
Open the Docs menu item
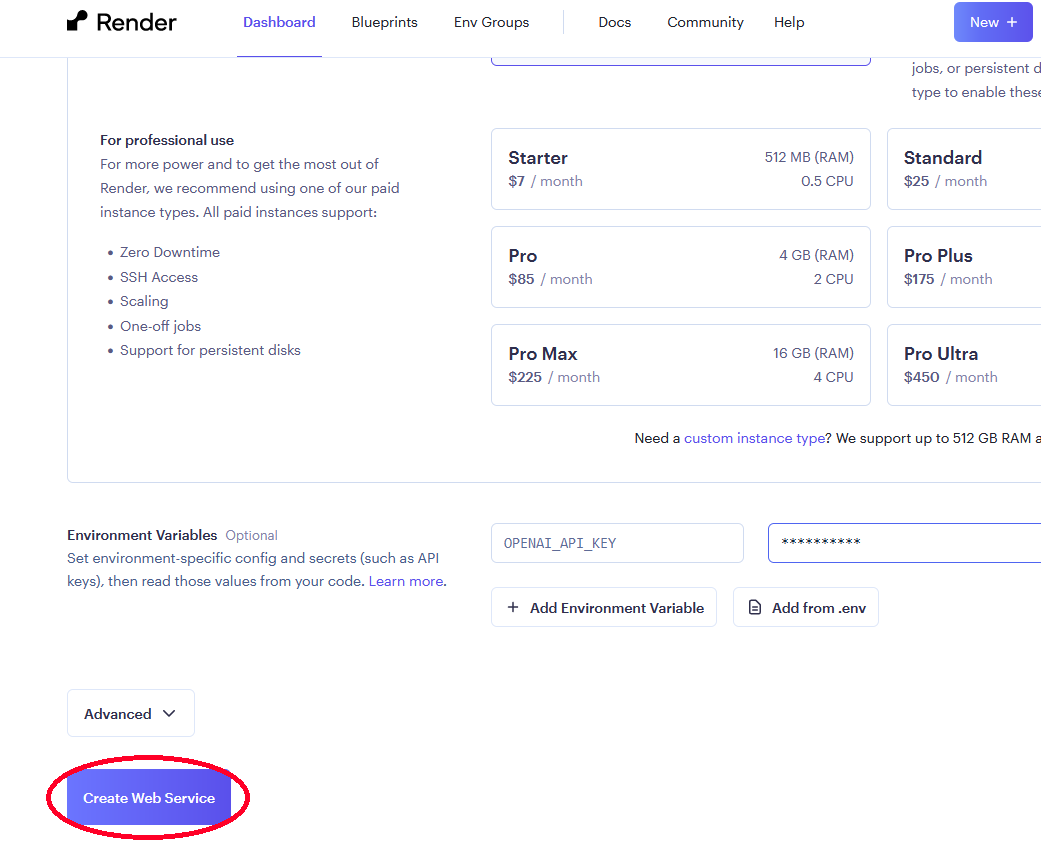click(x=614, y=21)
